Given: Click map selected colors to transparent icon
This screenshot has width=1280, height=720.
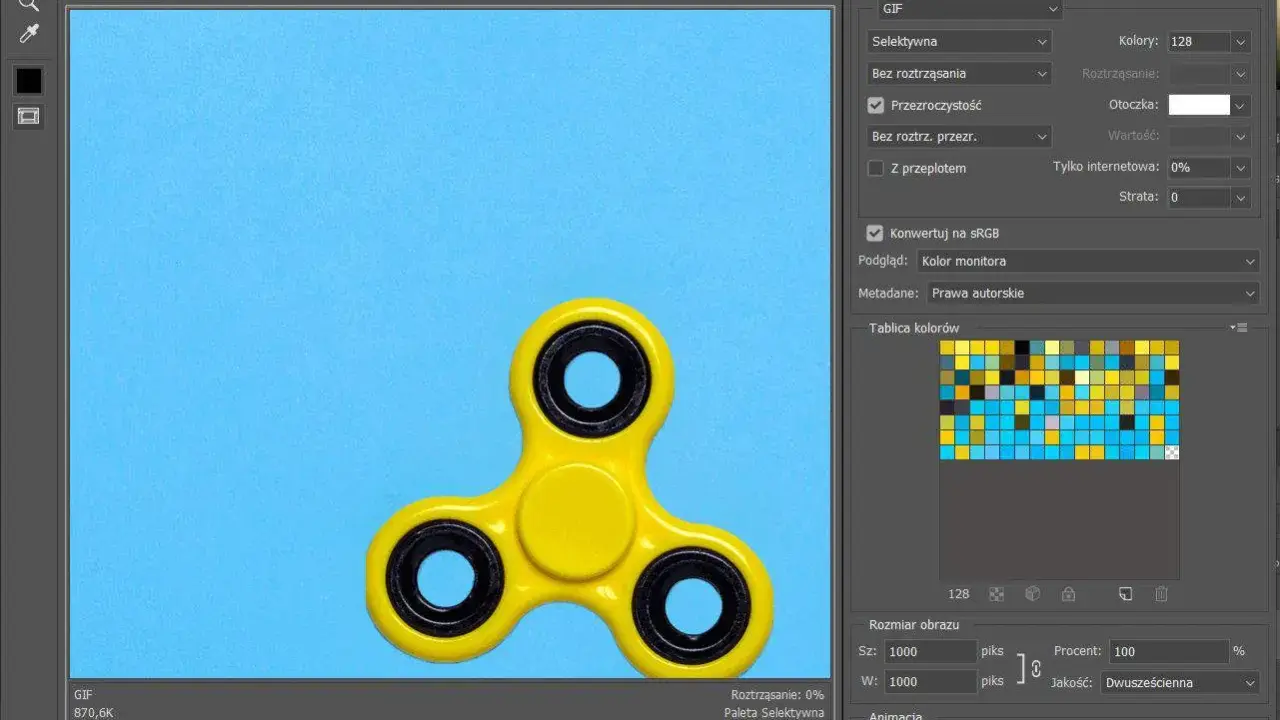Looking at the screenshot, I should (996, 594).
